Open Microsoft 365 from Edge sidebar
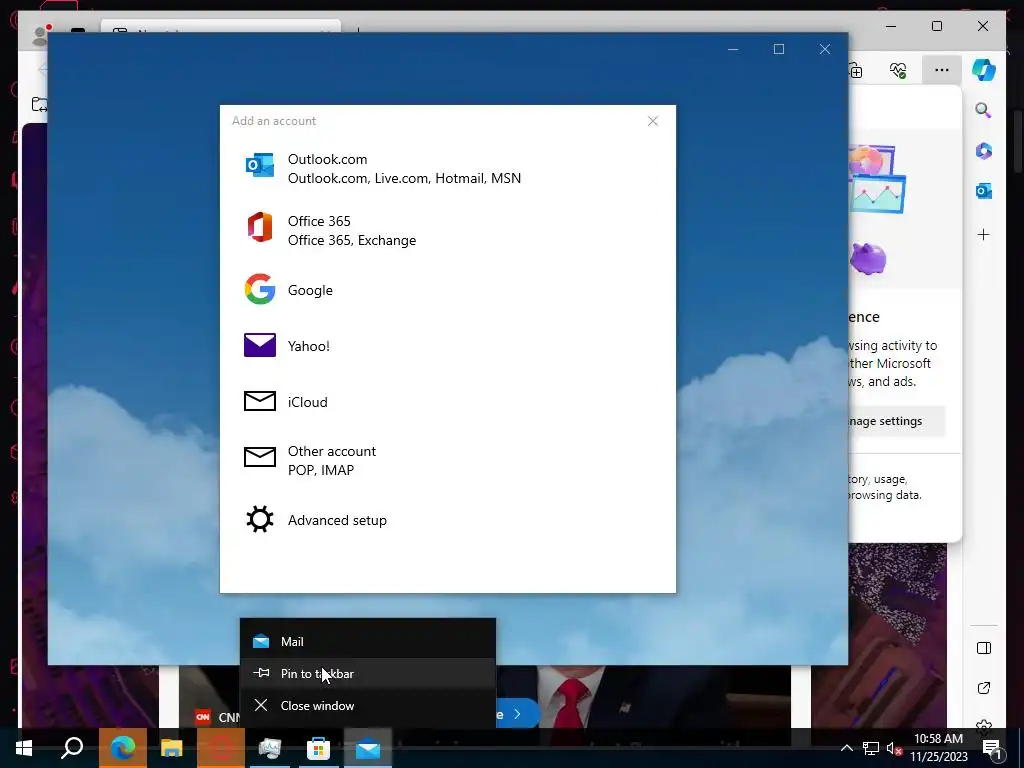The height and width of the screenshot is (768, 1024). click(984, 151)
